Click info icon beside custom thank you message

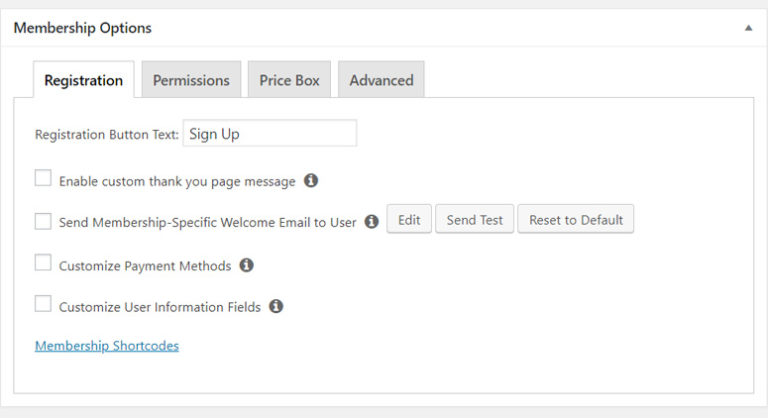311,181
